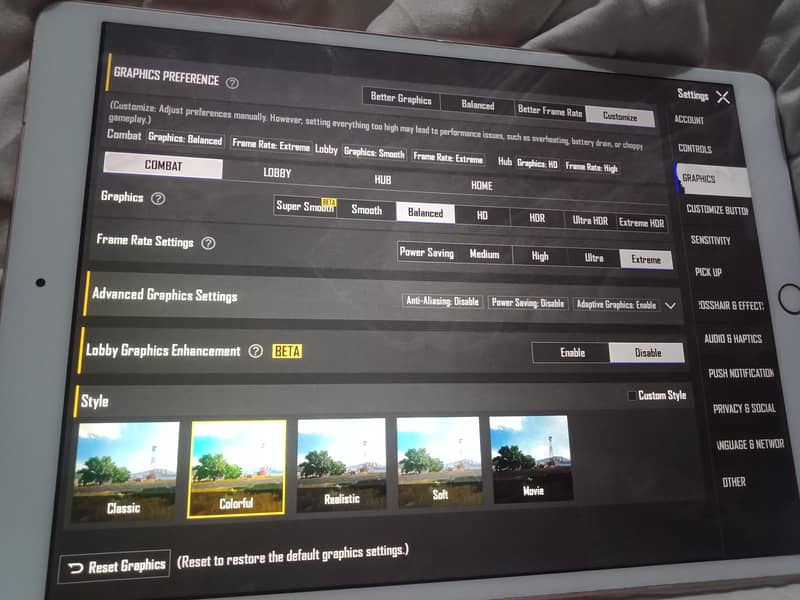The width and height of the screenshot is (800, 600).
Task: Close the Settings panel with X icon
Action: point(723,97)
